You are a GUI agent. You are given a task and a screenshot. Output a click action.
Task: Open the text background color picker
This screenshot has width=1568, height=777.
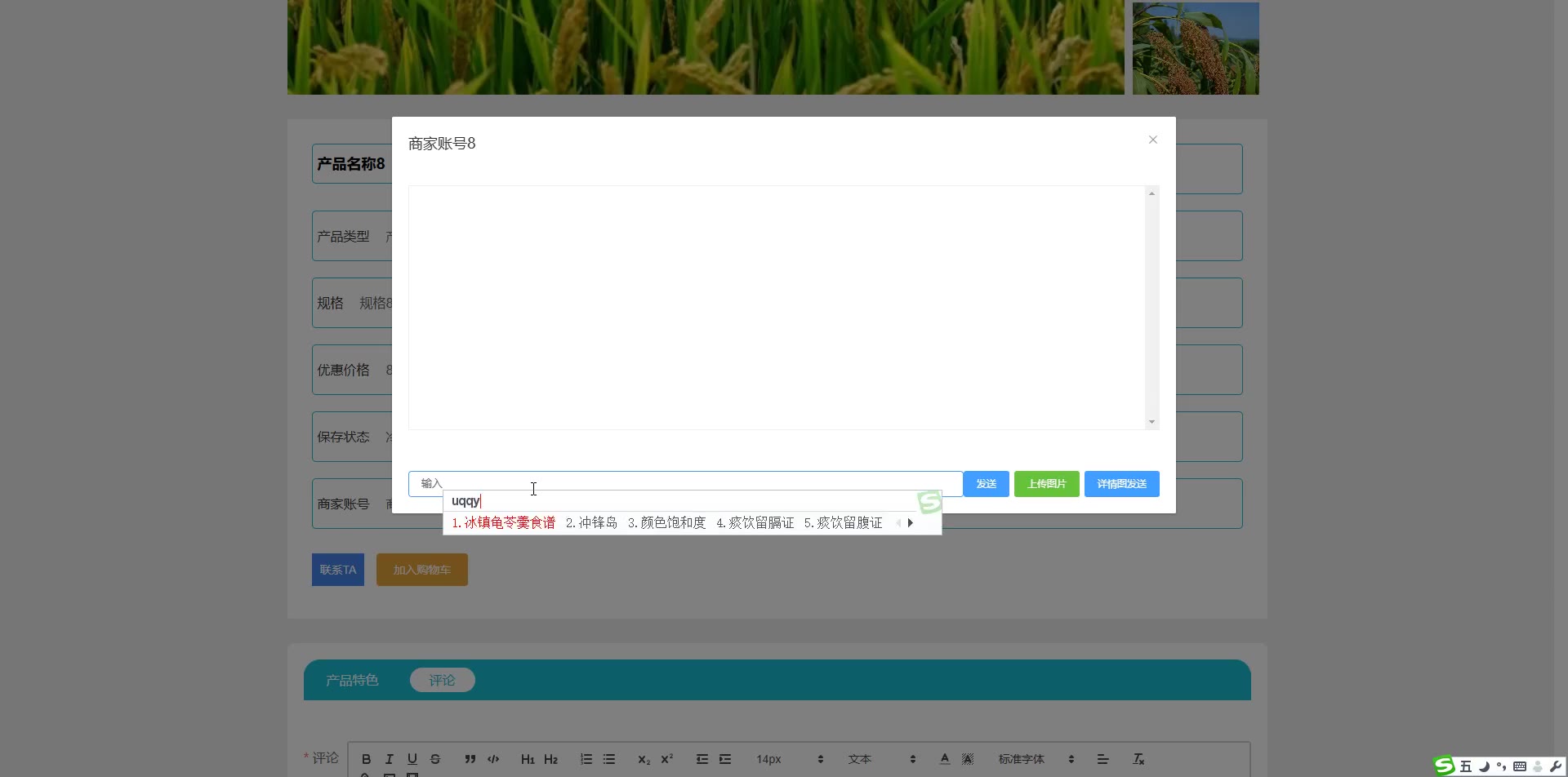[968, 759]
